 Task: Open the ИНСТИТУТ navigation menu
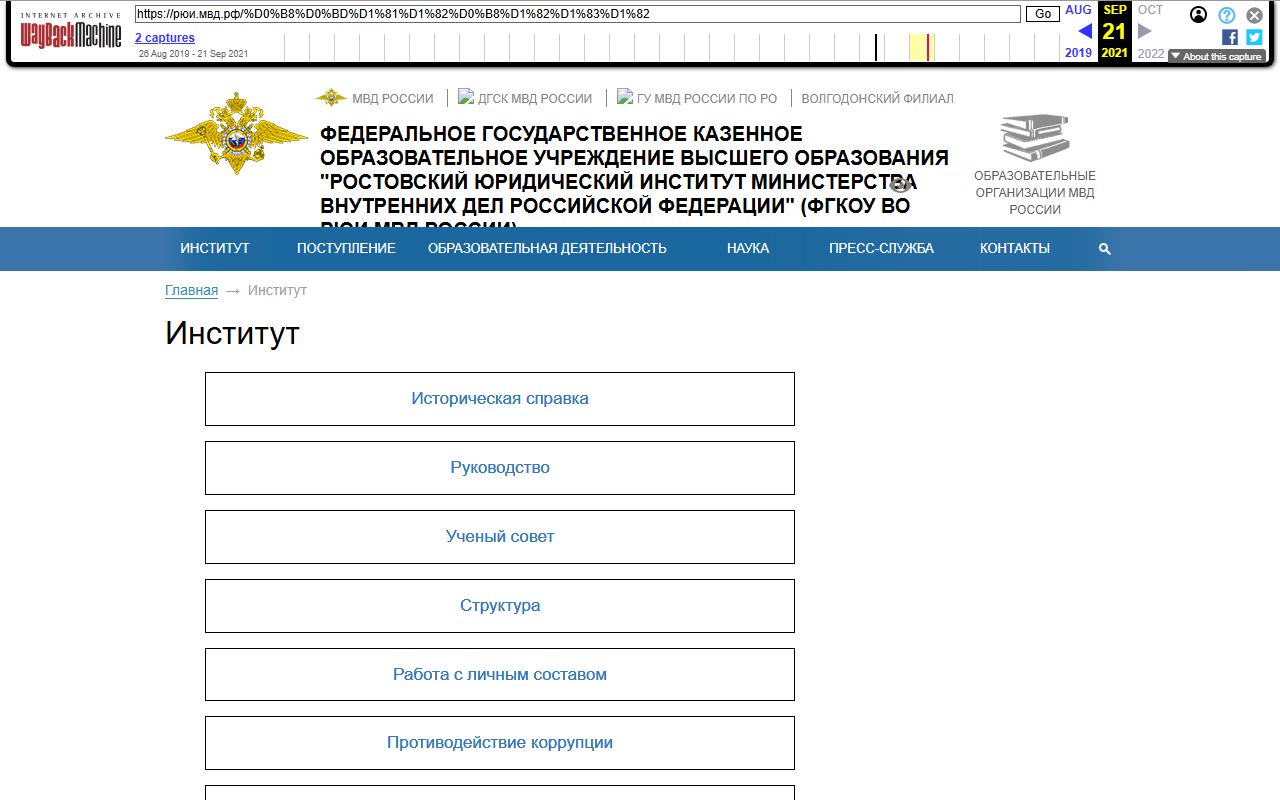(x=215, y=249)
